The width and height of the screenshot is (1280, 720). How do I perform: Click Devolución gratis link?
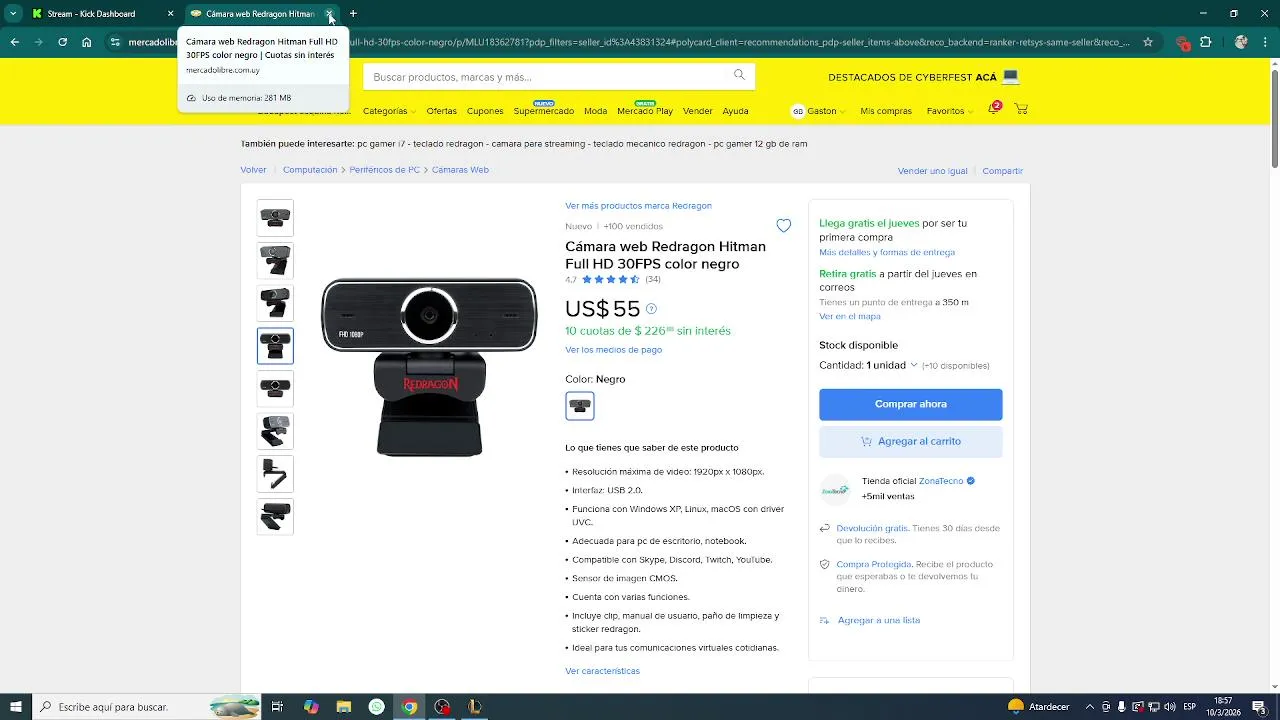pyautogui.click(x=872, y=528)
